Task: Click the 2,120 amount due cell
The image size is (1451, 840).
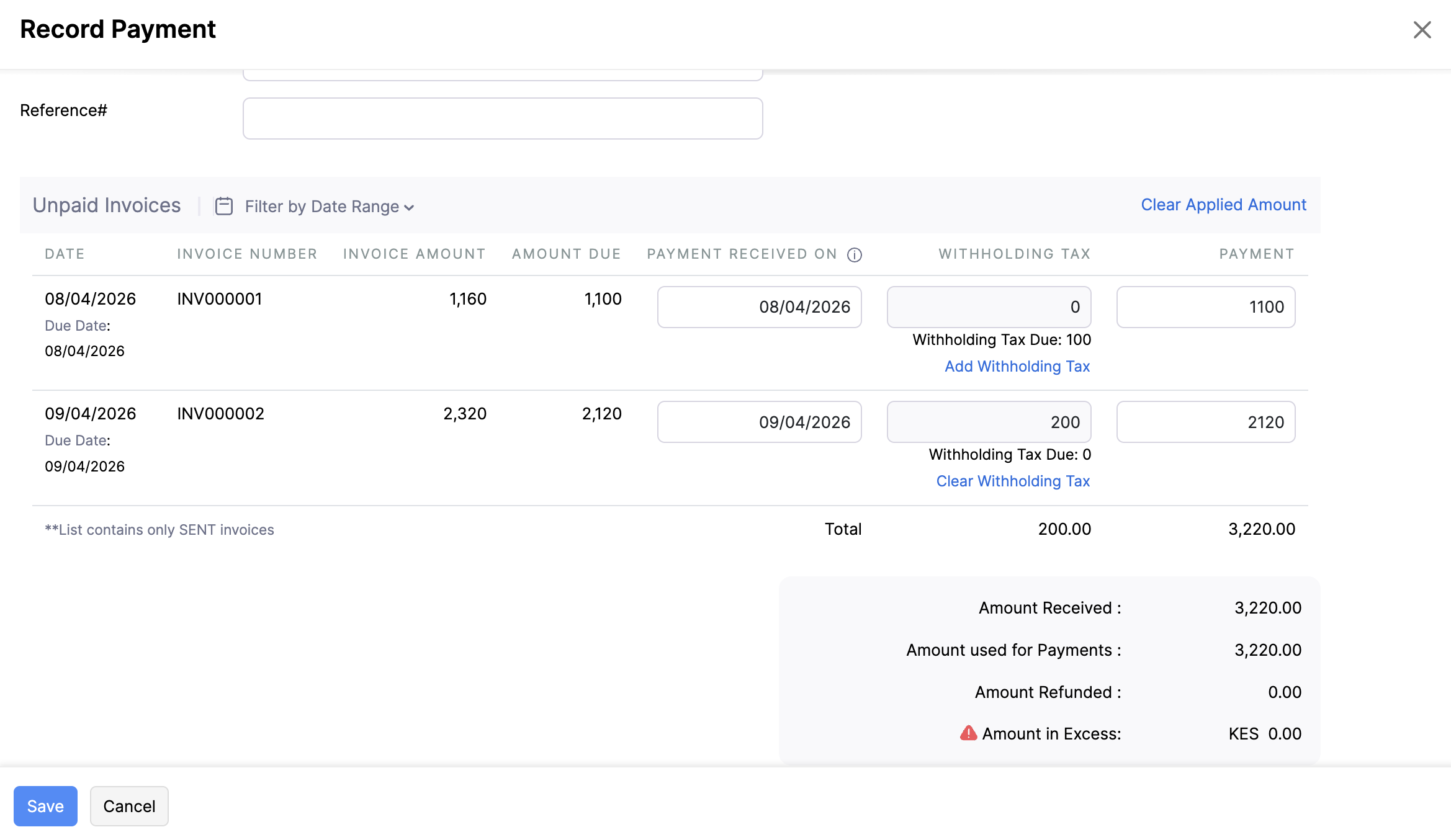Action: (601, 414)
